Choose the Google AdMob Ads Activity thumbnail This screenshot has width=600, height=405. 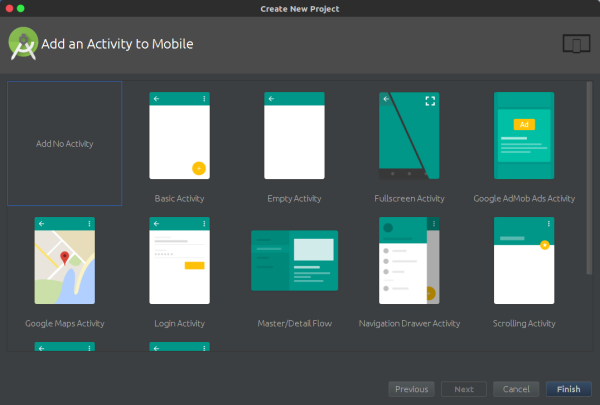click(x=524, y=136)
